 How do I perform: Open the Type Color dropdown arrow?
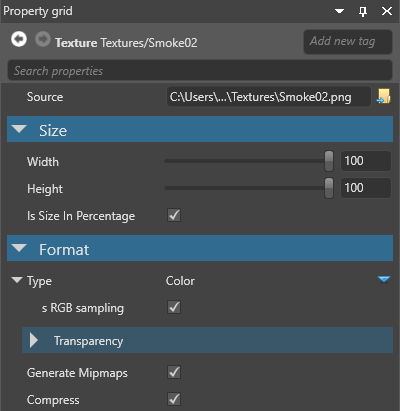[x=384, y=279]
